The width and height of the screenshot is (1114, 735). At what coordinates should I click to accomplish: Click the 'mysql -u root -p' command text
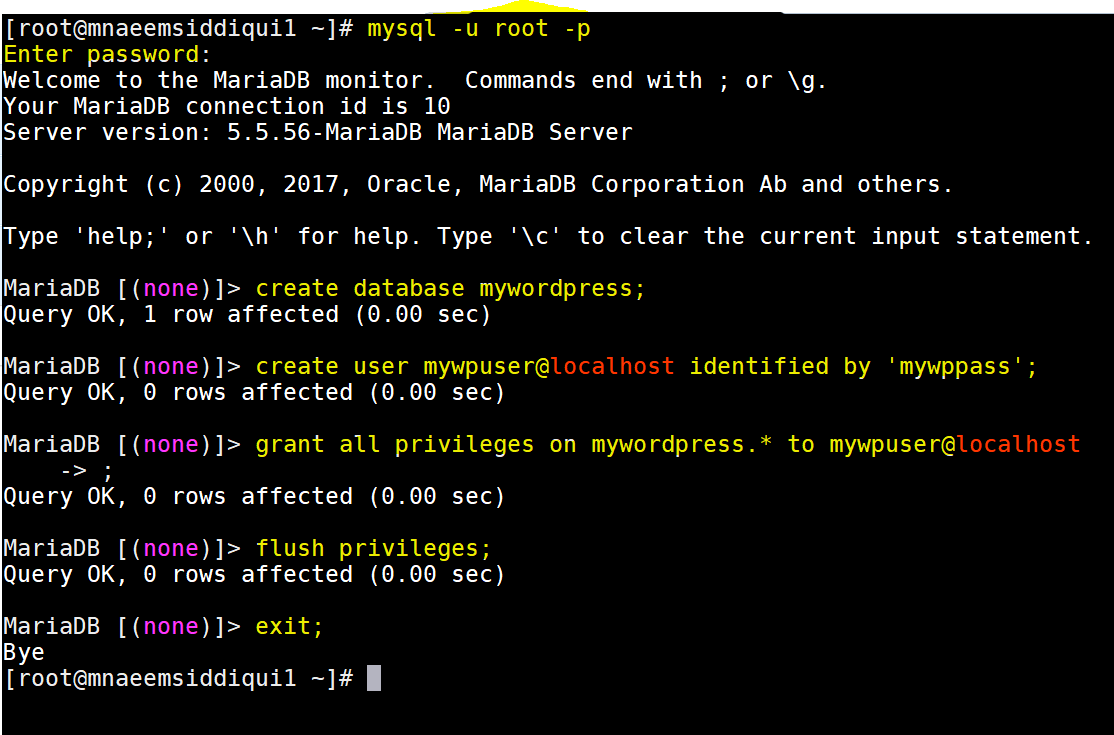tap(479, 28)
